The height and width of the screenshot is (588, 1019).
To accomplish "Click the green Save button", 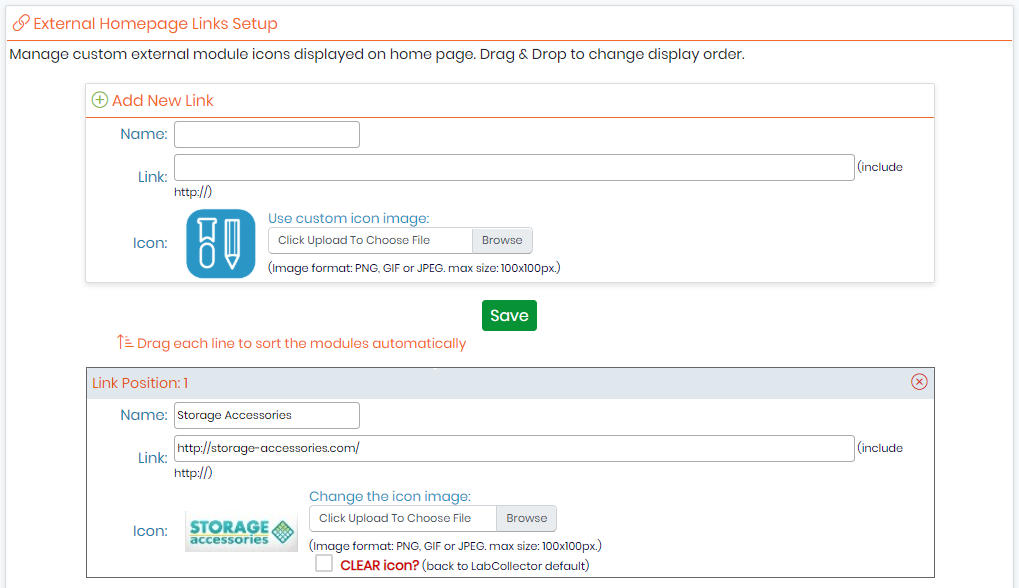I will coord(510,316).
